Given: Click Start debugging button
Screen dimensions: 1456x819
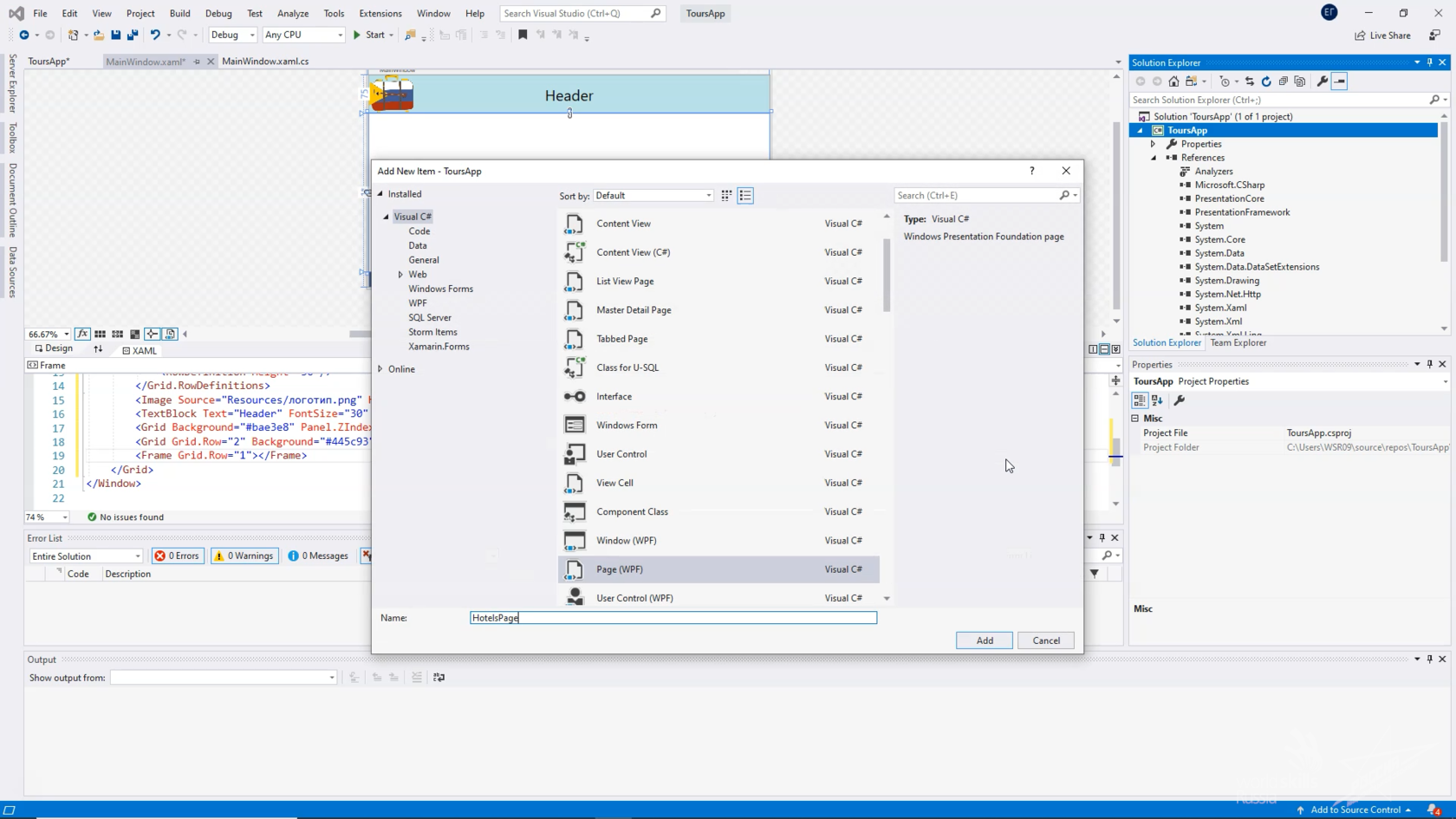Looking at the screenshot, I should [x=368, y=35].
